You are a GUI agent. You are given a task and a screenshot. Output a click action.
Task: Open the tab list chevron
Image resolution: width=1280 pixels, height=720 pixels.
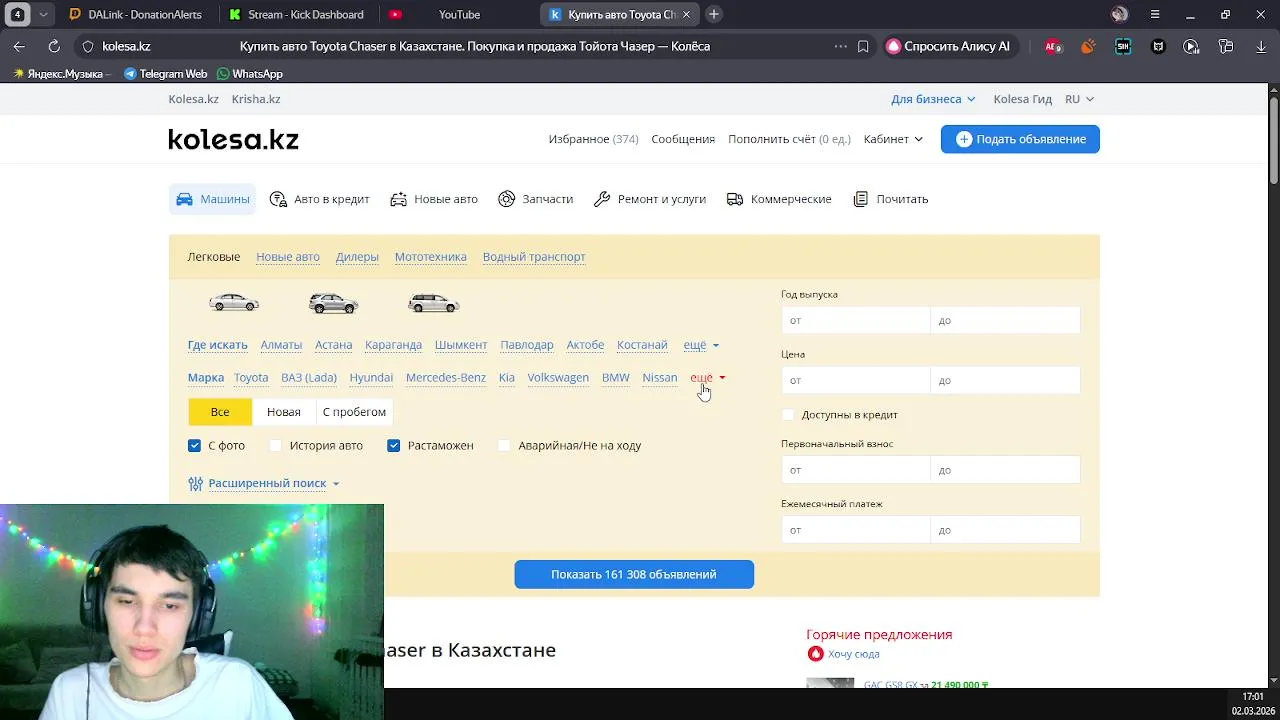click(x=43, y=14)
